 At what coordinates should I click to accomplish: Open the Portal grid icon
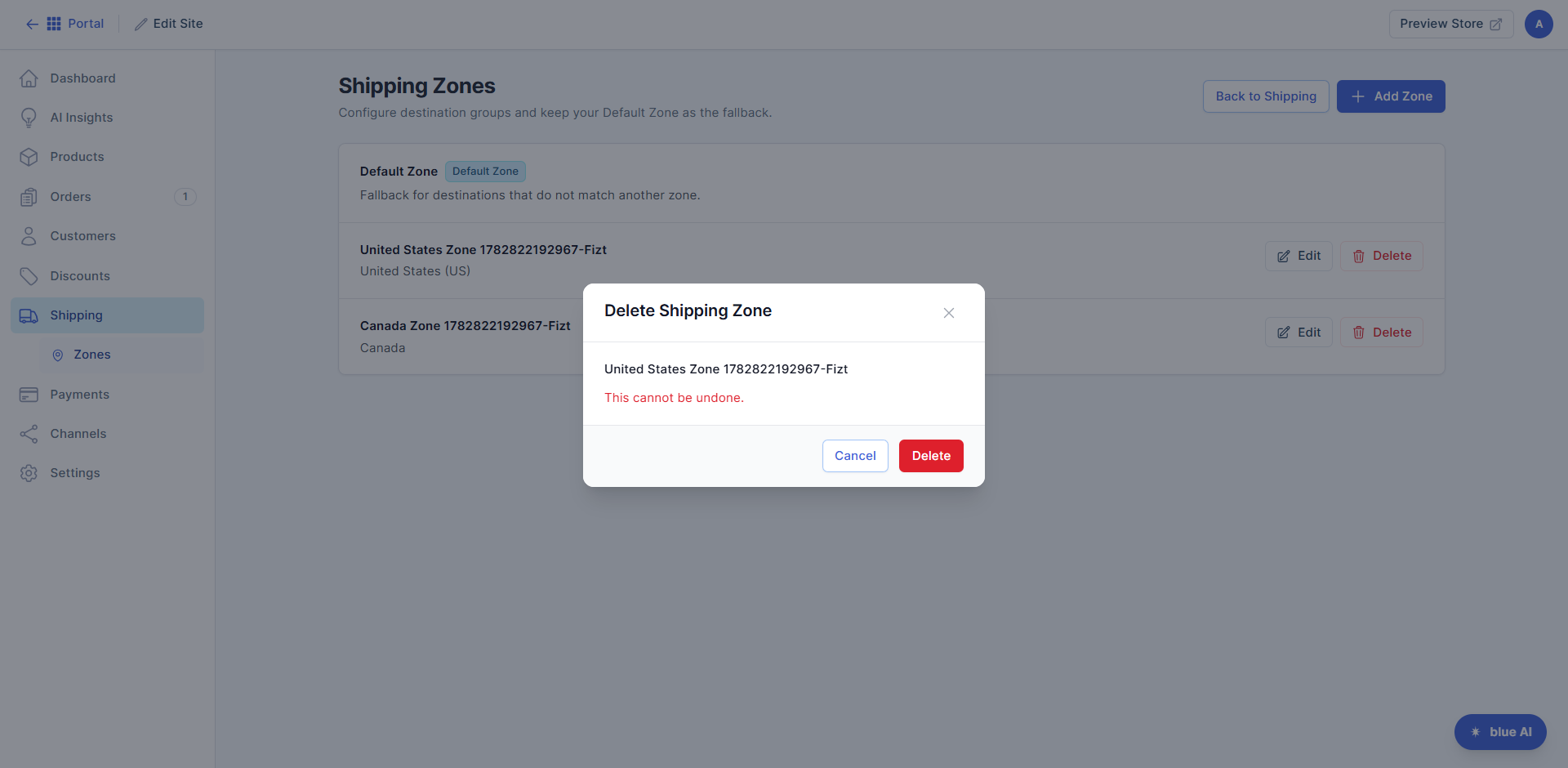(x=54, y=24)
